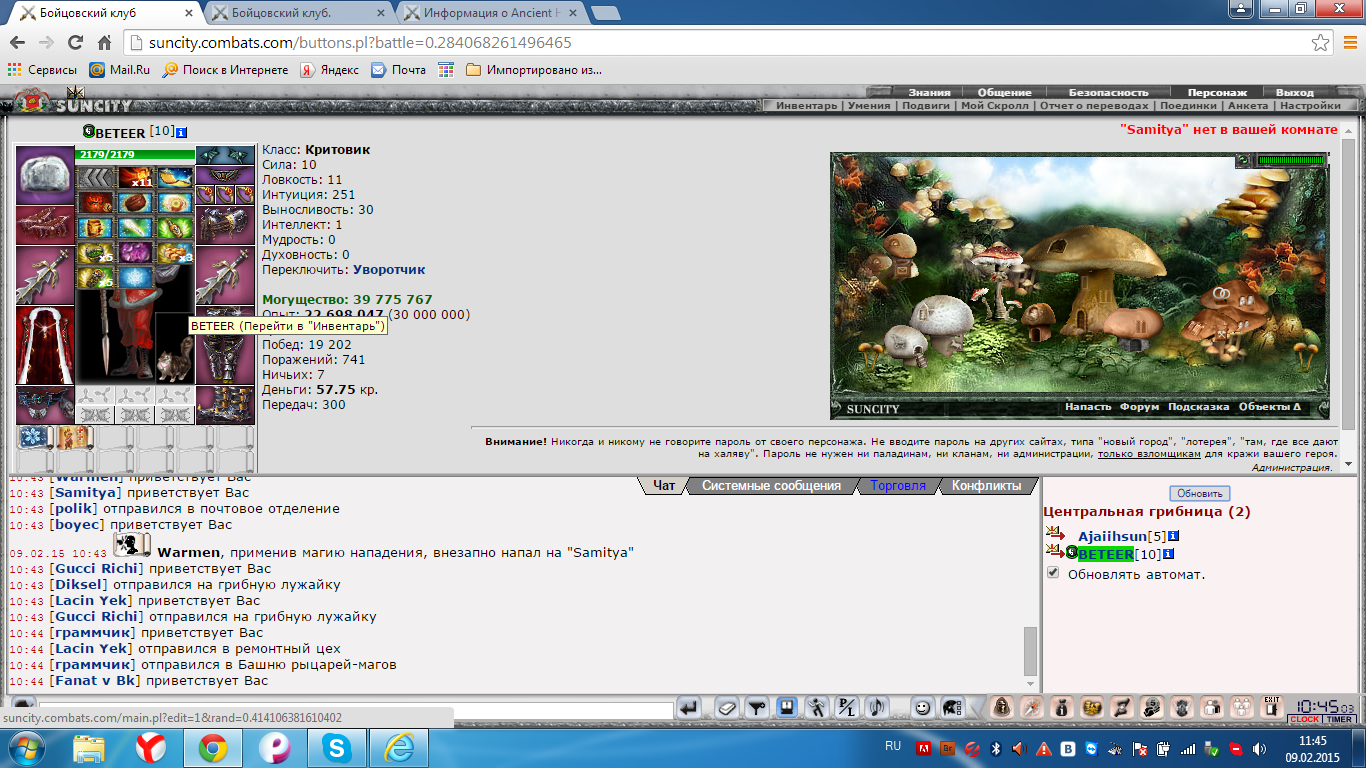Viewport: 1366px width, 768px height.
Task: Open the Общение top menu
Action: (x=1004, y=92)
